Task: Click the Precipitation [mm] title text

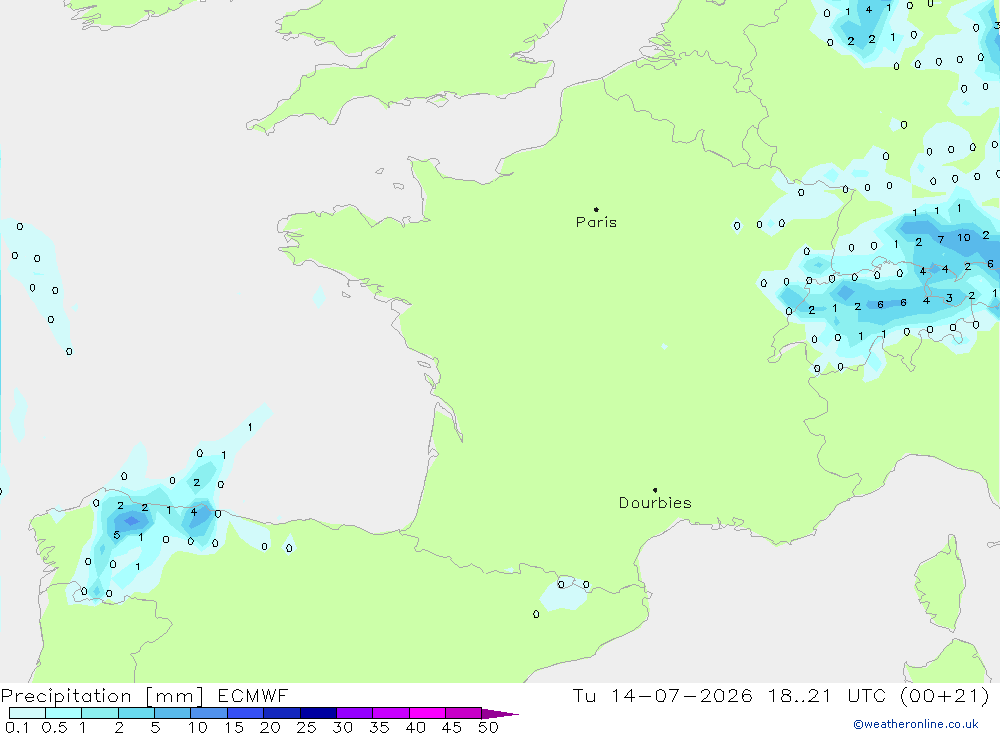Action: click(x=102, y=696)
